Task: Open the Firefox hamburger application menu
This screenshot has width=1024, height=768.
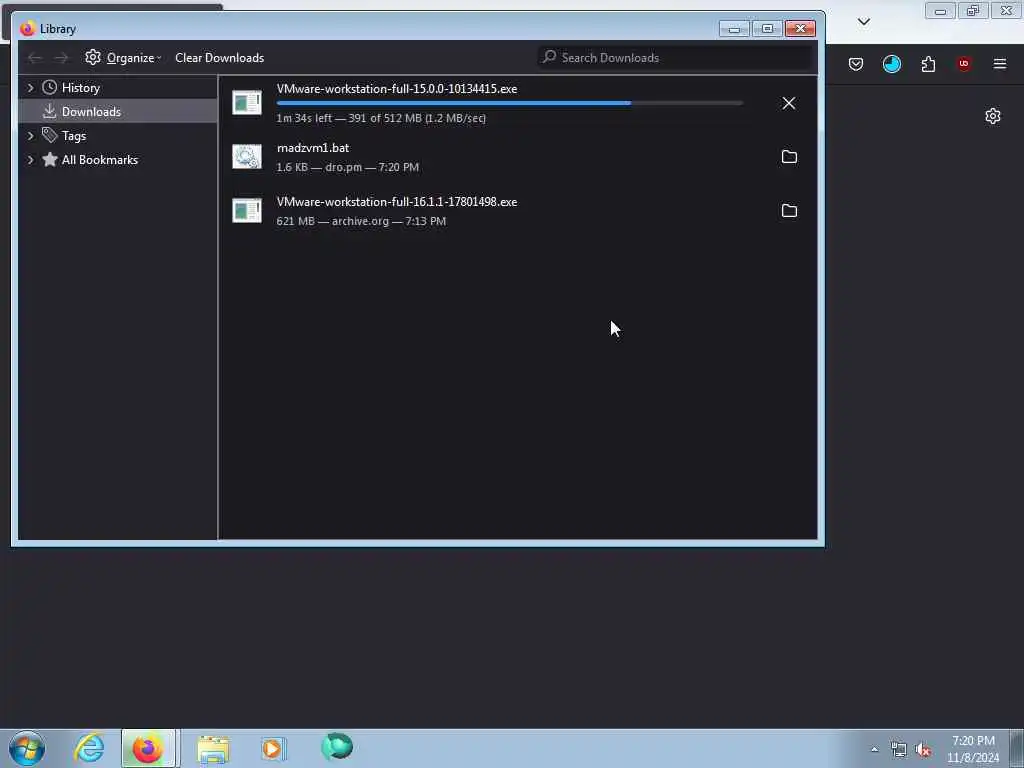Action: [x=1000, y=64]
